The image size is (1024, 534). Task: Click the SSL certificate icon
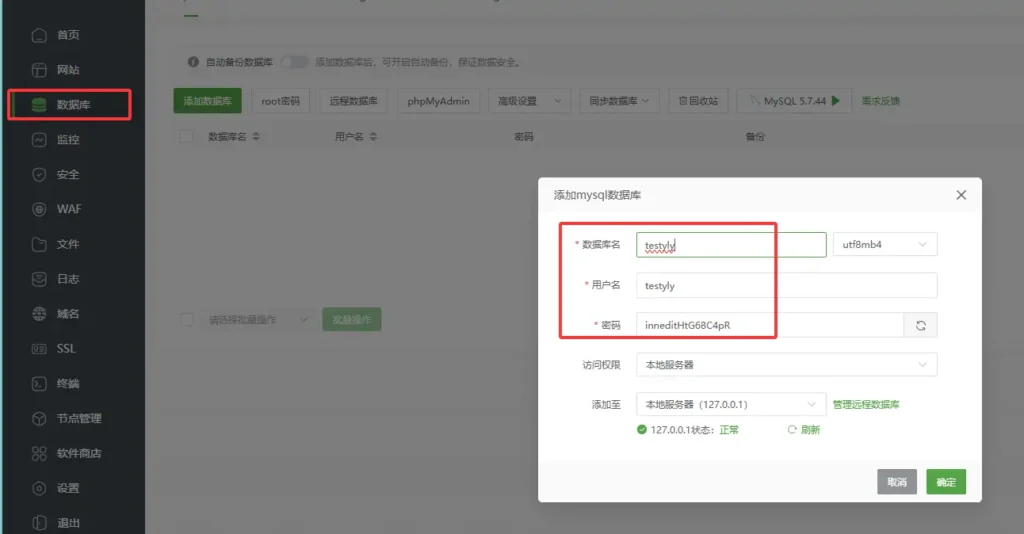pyautogui.click(x=39, y=349)
